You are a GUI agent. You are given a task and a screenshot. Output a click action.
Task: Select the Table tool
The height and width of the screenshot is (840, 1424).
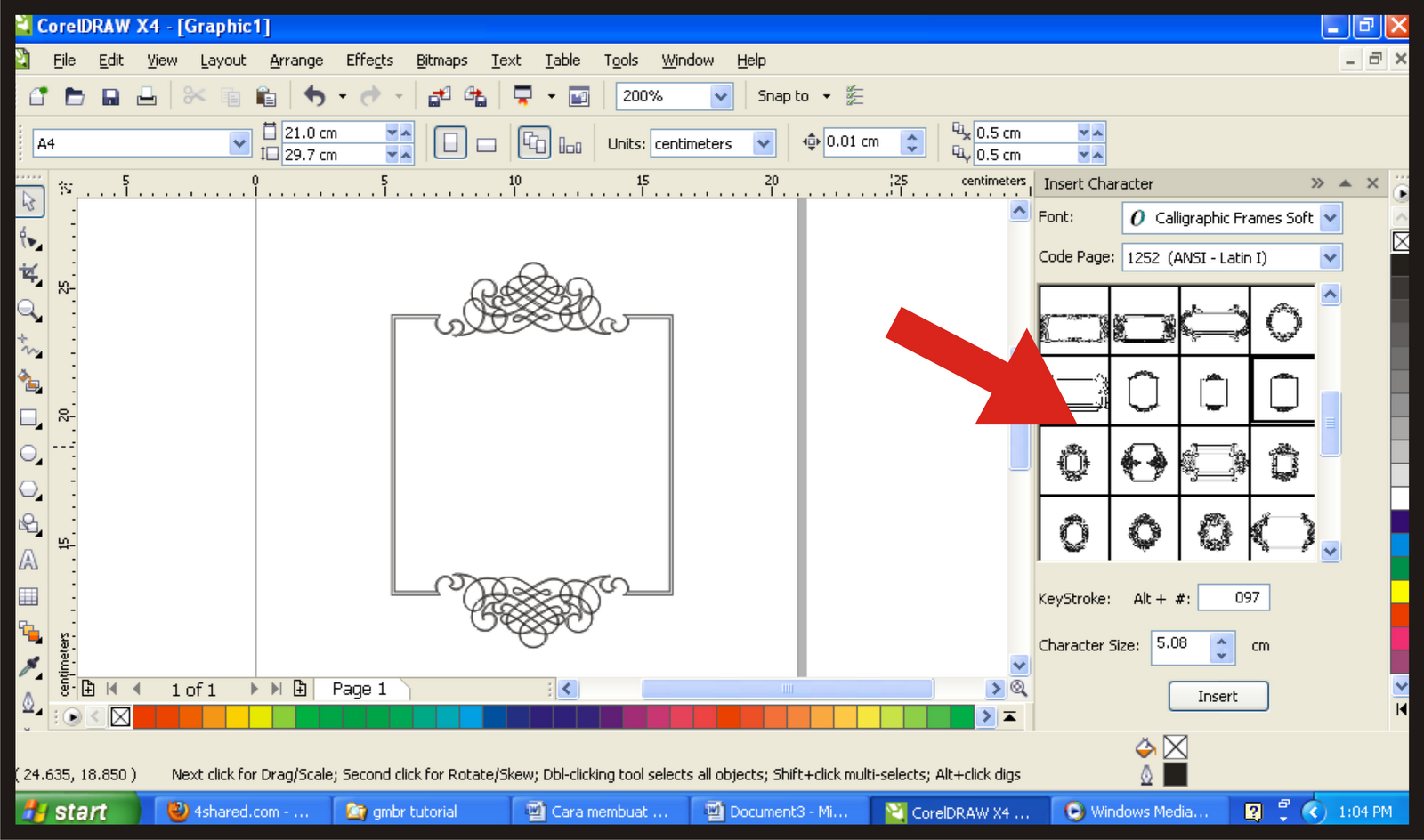(29, 596)
